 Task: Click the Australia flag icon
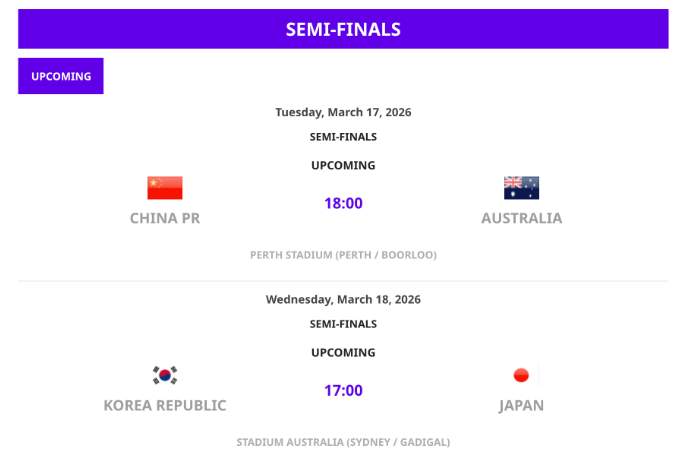click(521, 188)
